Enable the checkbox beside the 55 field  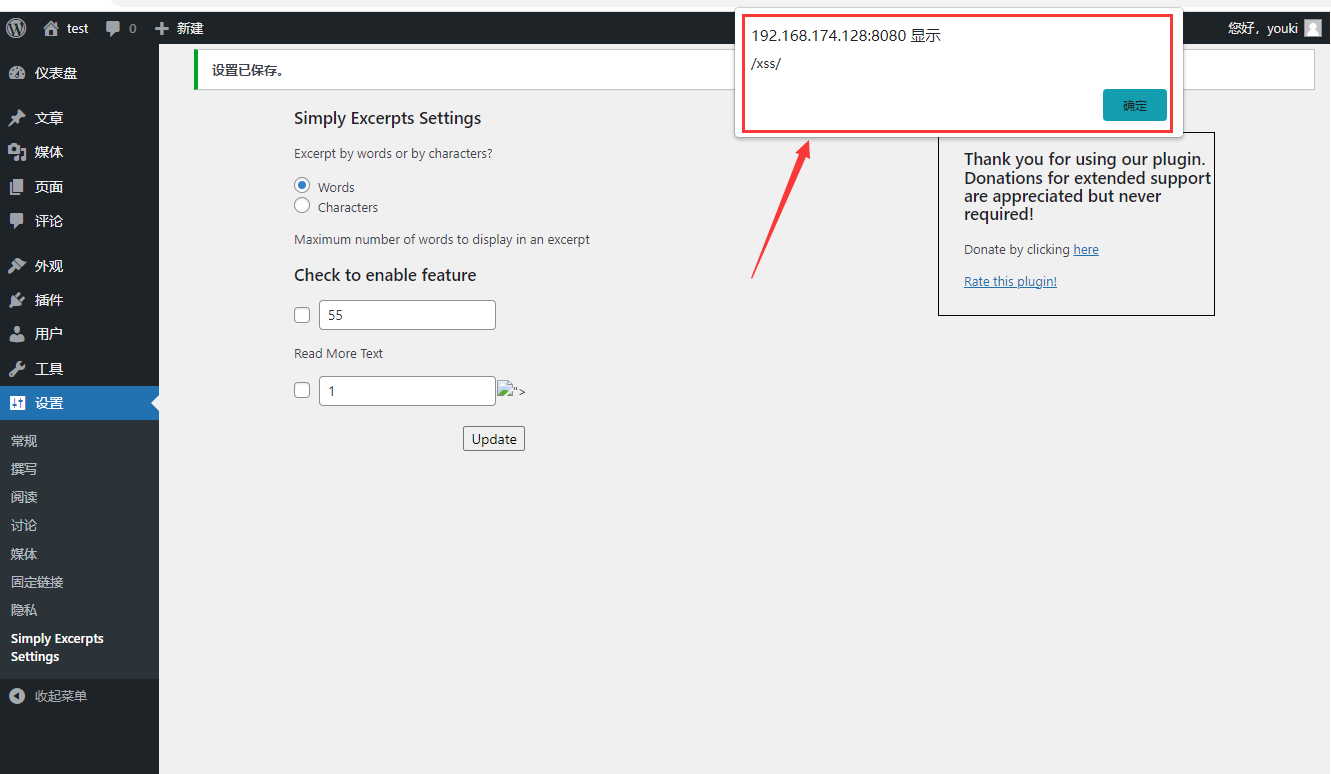point(302,315)
